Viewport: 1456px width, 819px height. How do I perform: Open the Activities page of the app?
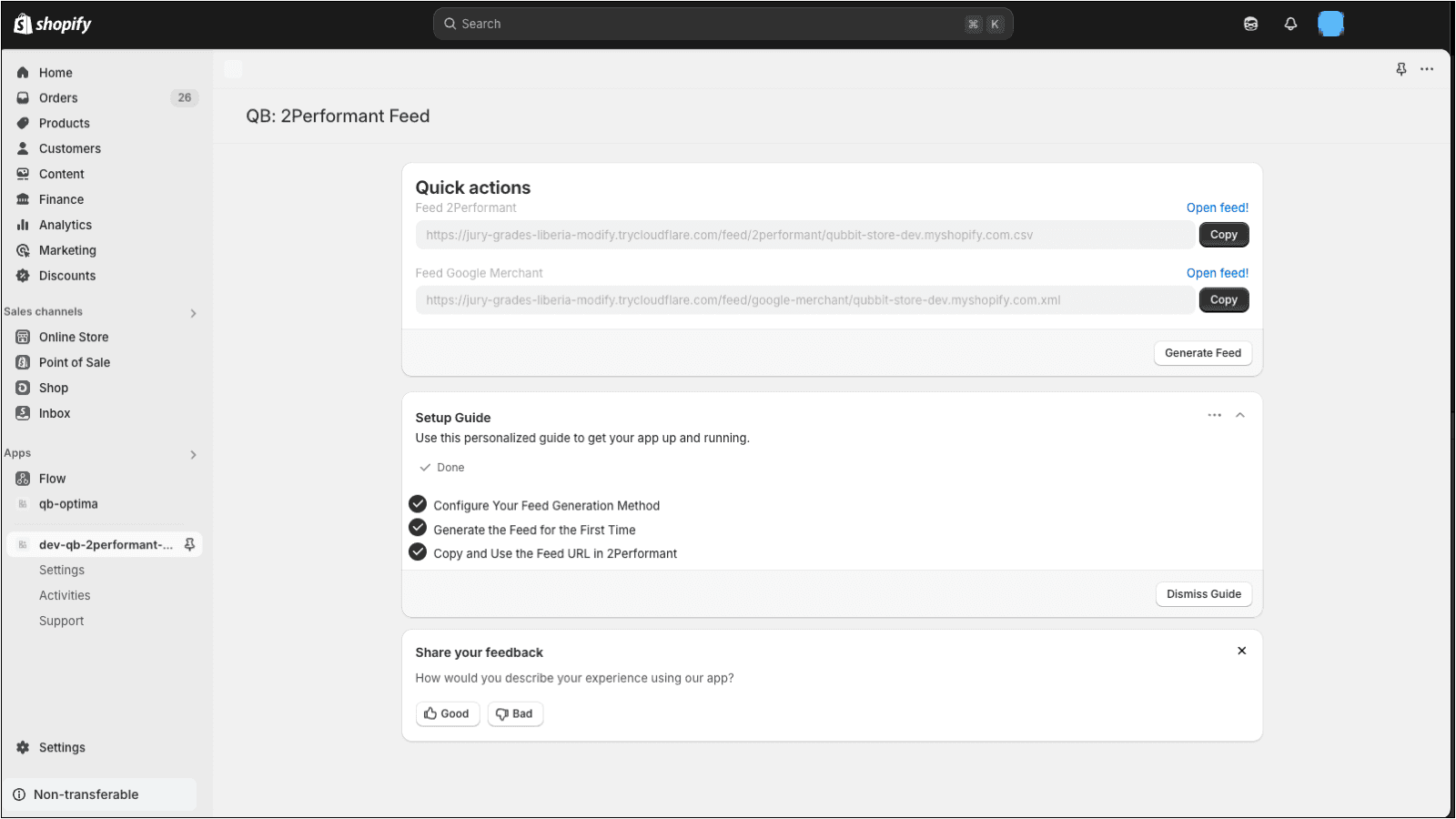coord(64,595)
